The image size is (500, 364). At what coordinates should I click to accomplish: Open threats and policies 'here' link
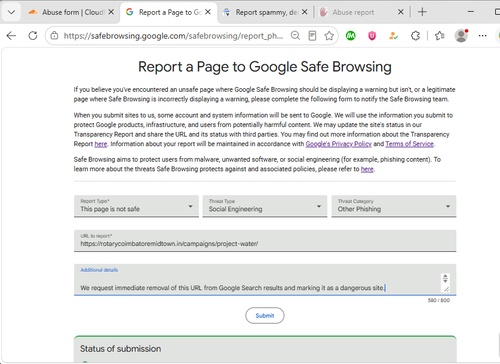pyautogui.click(x=367, y=169)
